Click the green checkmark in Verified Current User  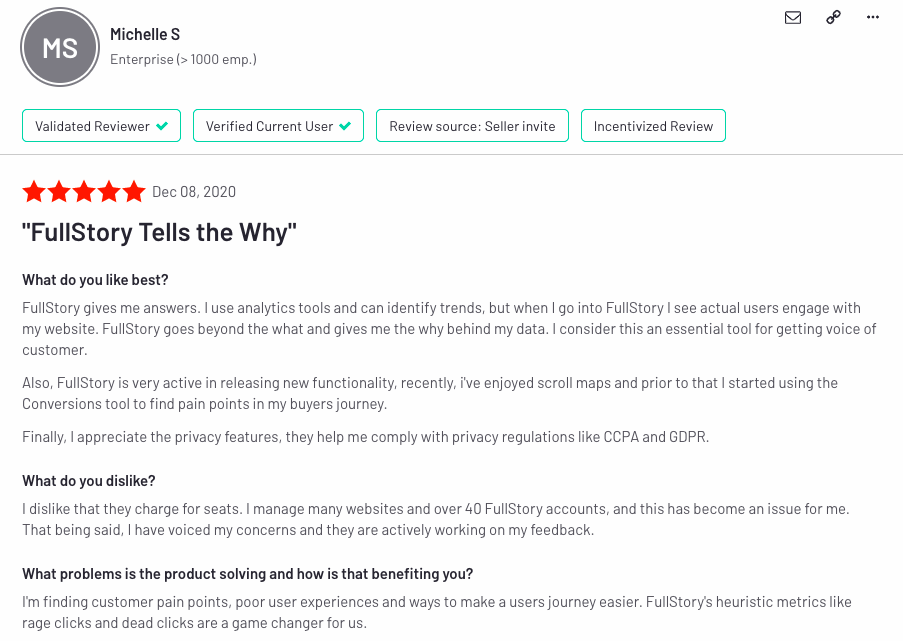tap(345, 126)
